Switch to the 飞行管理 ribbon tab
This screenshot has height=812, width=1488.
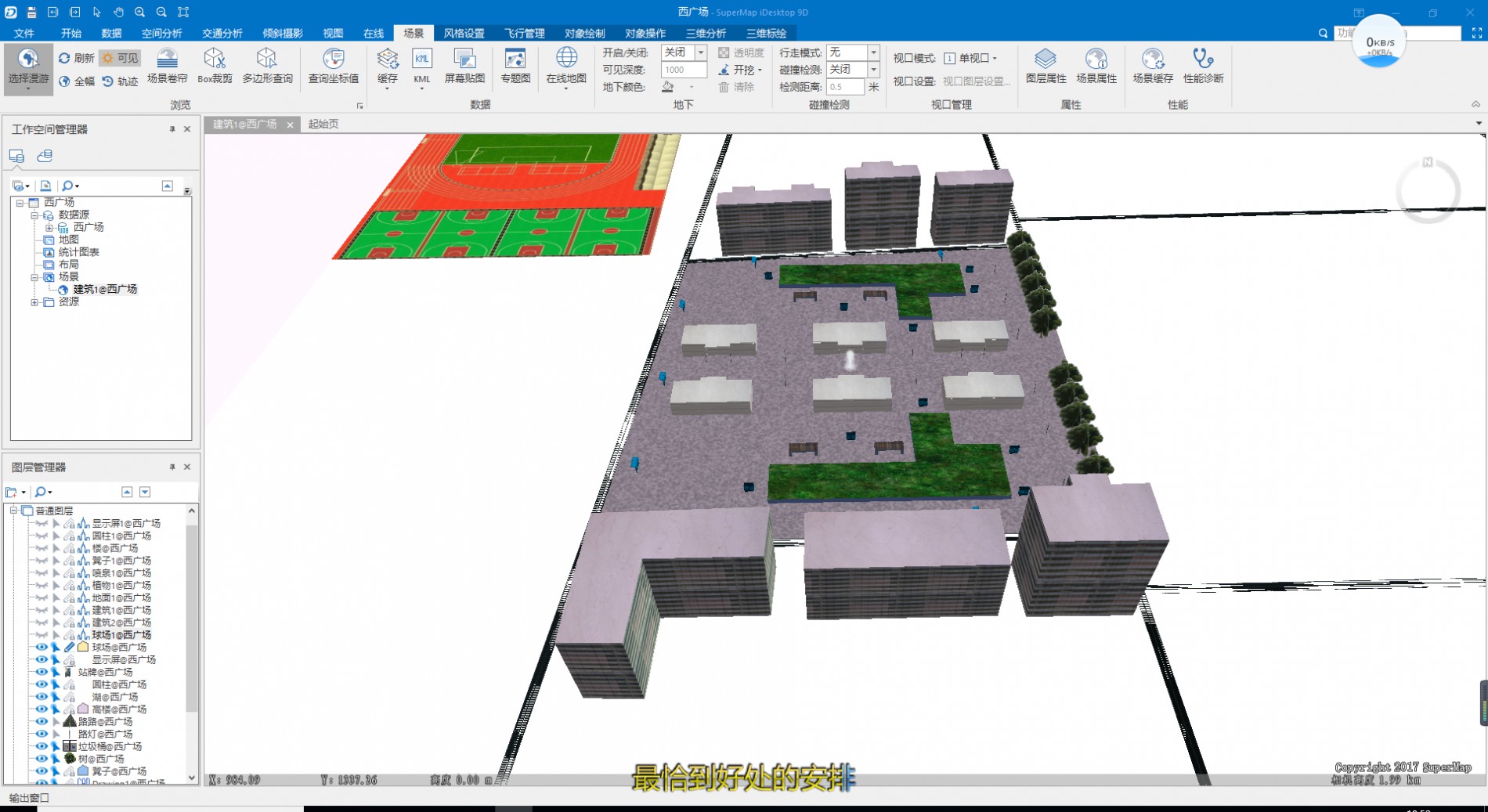click(x=524, y=33)
